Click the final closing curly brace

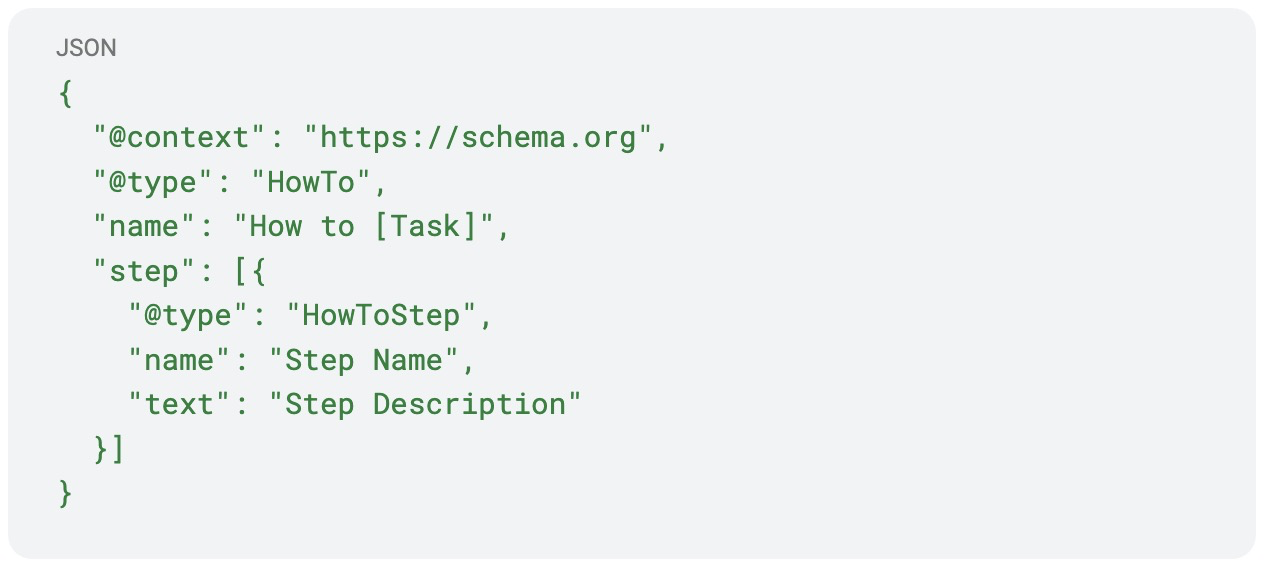[66, 494]
